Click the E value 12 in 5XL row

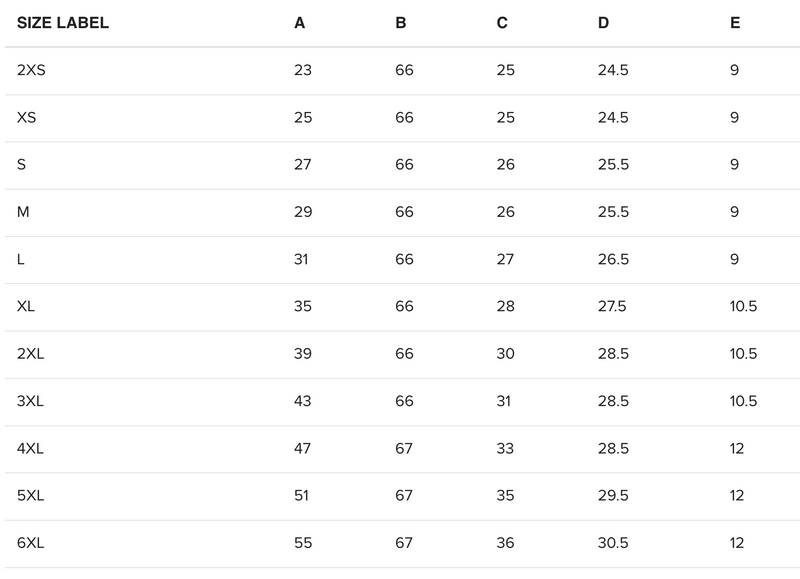coord(738,497)
